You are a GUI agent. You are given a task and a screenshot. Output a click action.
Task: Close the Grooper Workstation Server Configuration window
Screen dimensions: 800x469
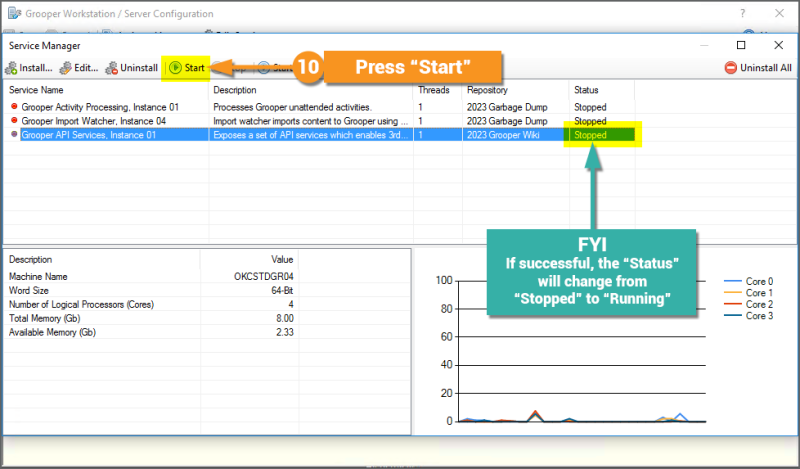pos(780,13)
